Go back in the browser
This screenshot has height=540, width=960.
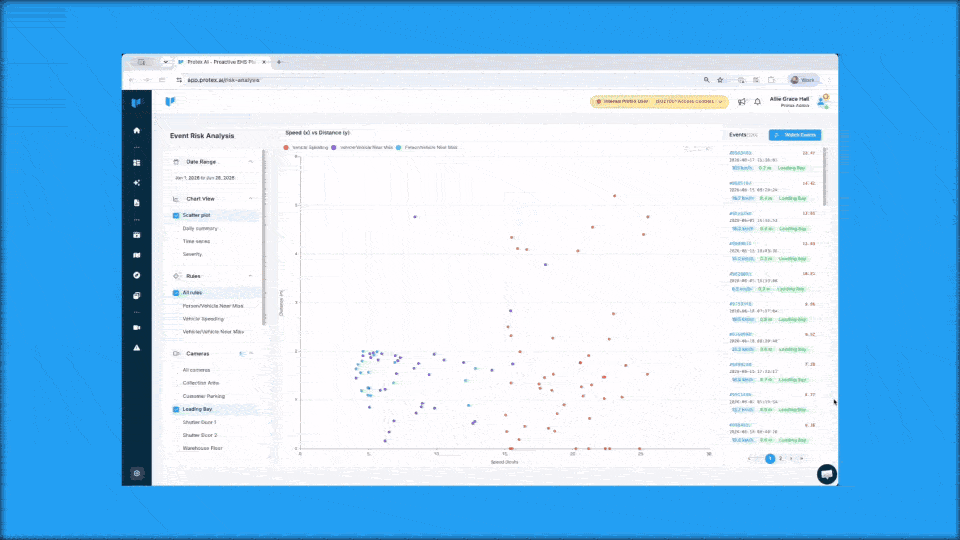[x=132, y=80]
